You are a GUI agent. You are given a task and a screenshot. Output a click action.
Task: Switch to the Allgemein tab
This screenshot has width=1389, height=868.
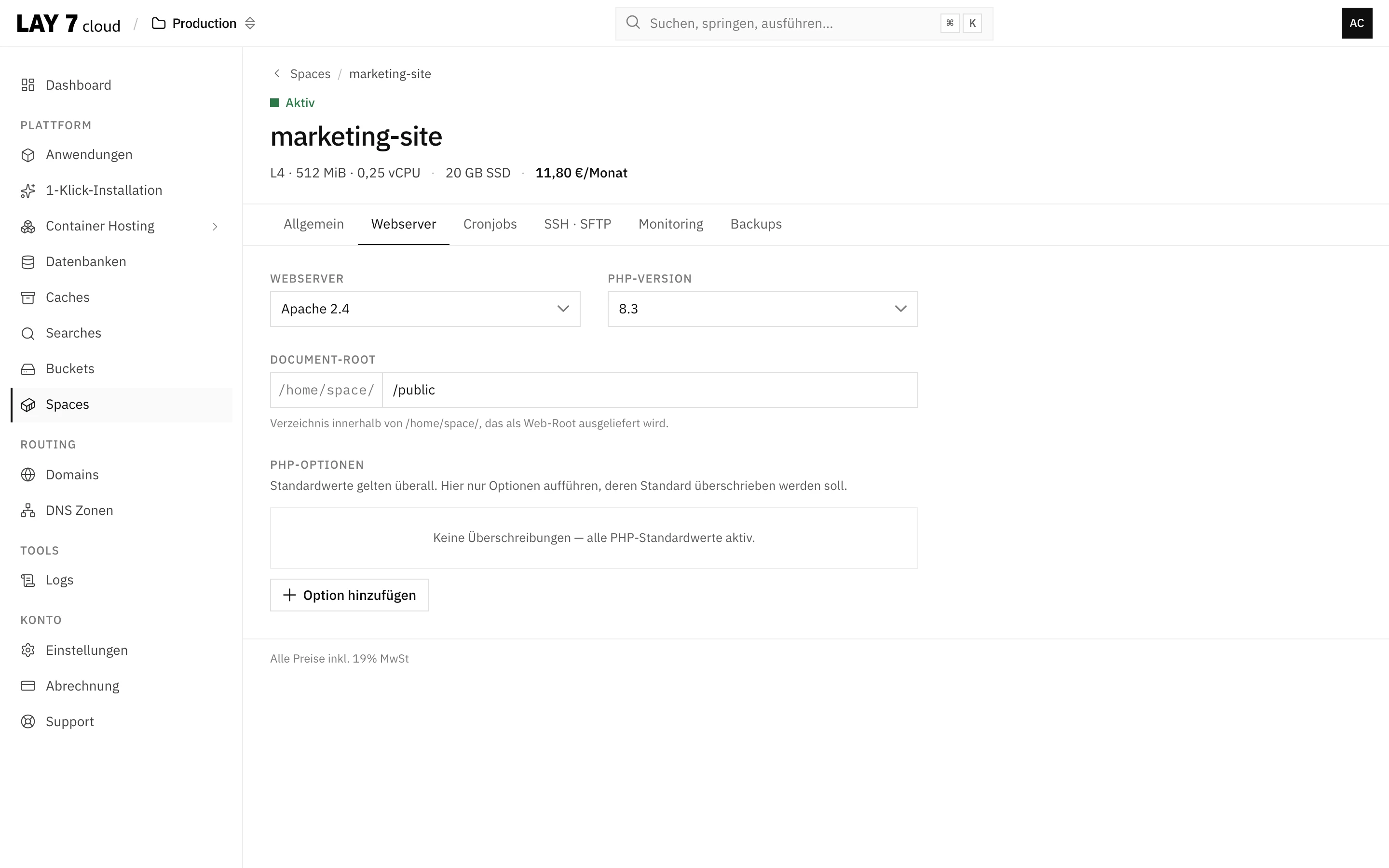[313, 224]
